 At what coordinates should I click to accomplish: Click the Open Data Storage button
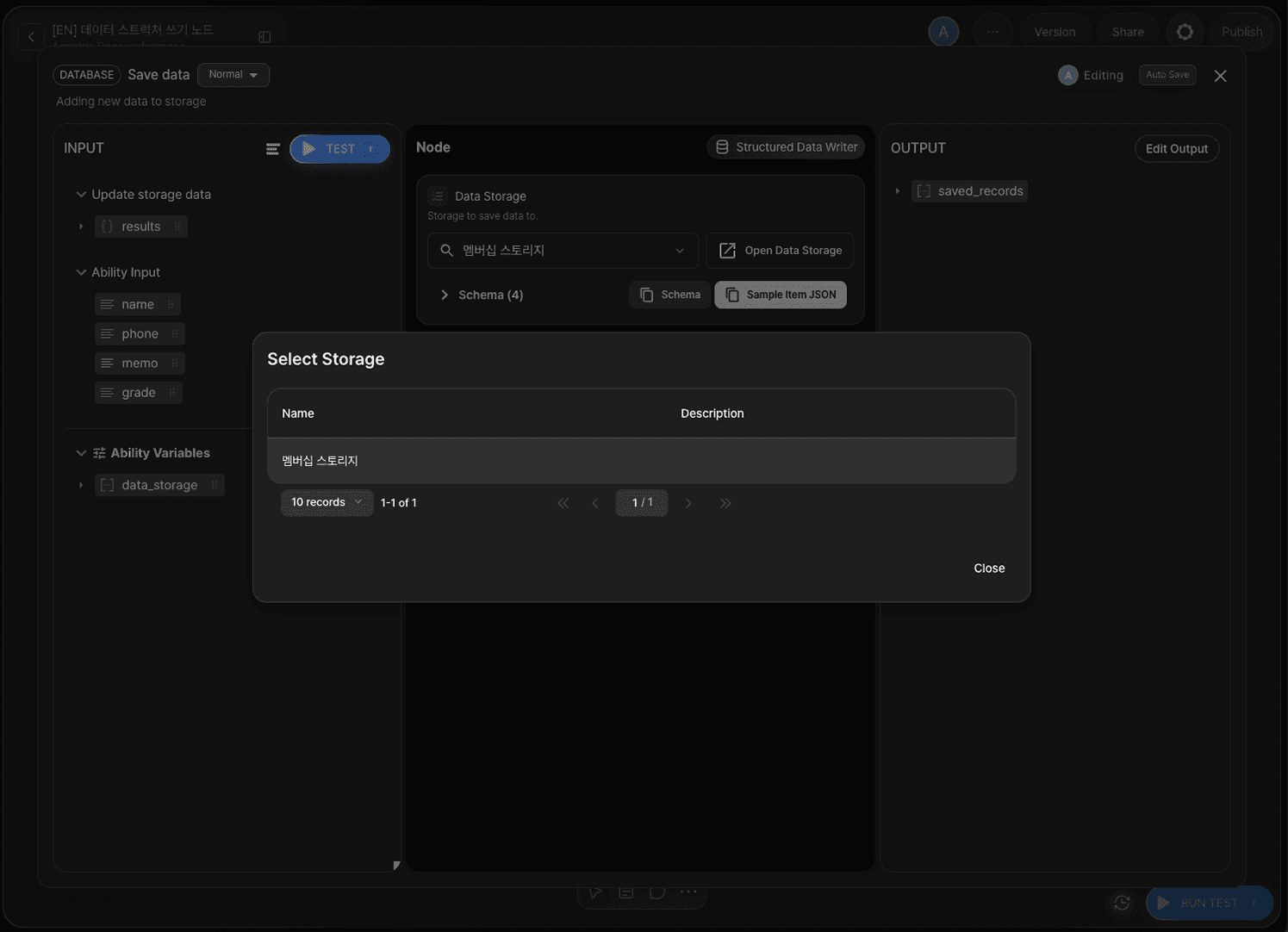point(780,251)
